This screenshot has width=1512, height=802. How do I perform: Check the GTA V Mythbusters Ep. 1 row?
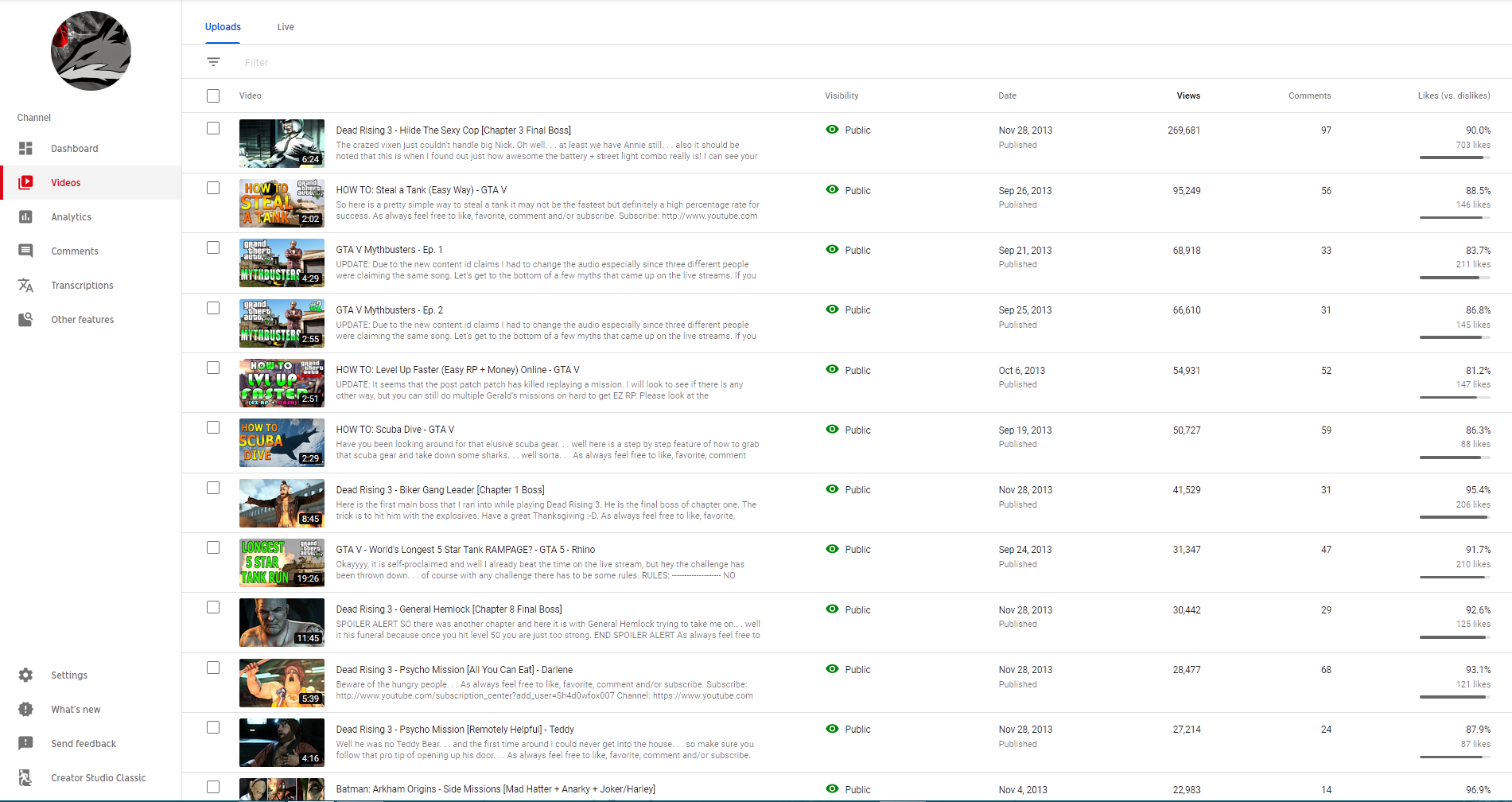[213, 247]
